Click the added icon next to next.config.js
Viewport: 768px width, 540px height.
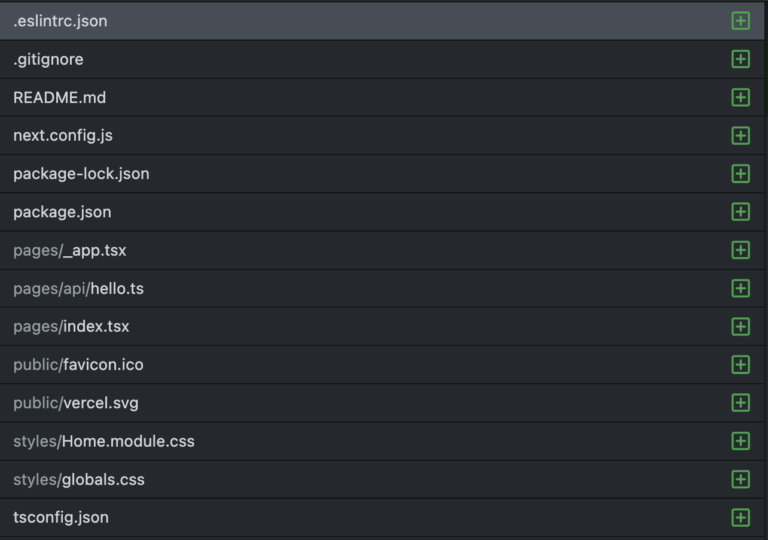pyautogui.click(x=740, y=135)
